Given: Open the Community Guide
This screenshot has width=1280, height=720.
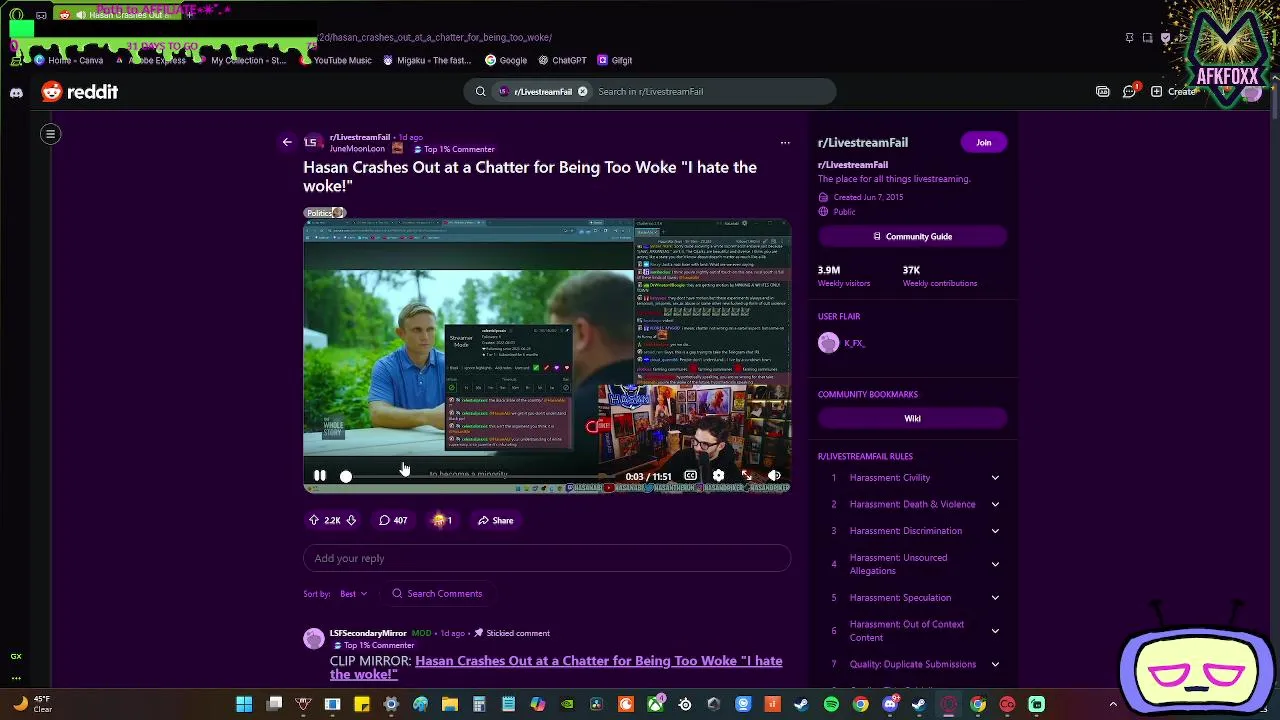Looking at the screenshot, I should 912,237.
